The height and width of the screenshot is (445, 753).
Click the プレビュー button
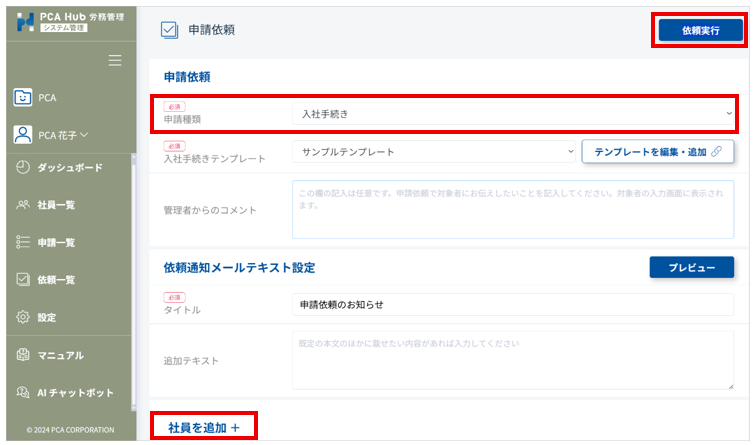click(x=691, y=268)
